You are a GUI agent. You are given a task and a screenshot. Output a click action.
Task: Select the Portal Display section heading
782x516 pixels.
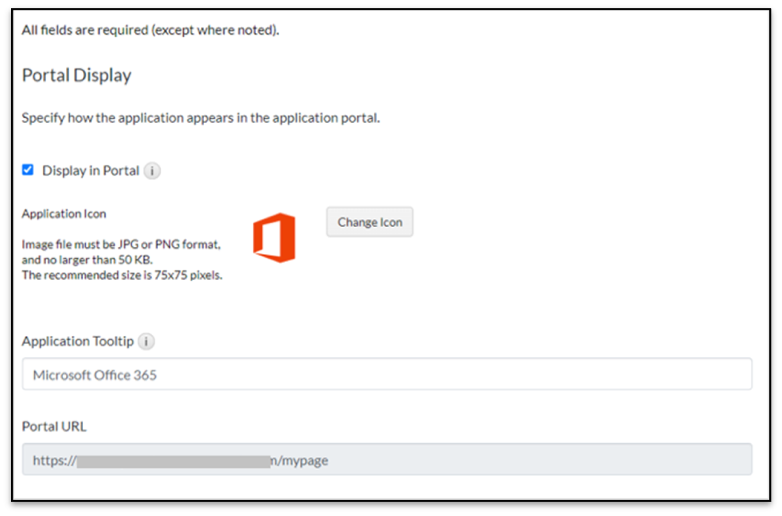76,76
